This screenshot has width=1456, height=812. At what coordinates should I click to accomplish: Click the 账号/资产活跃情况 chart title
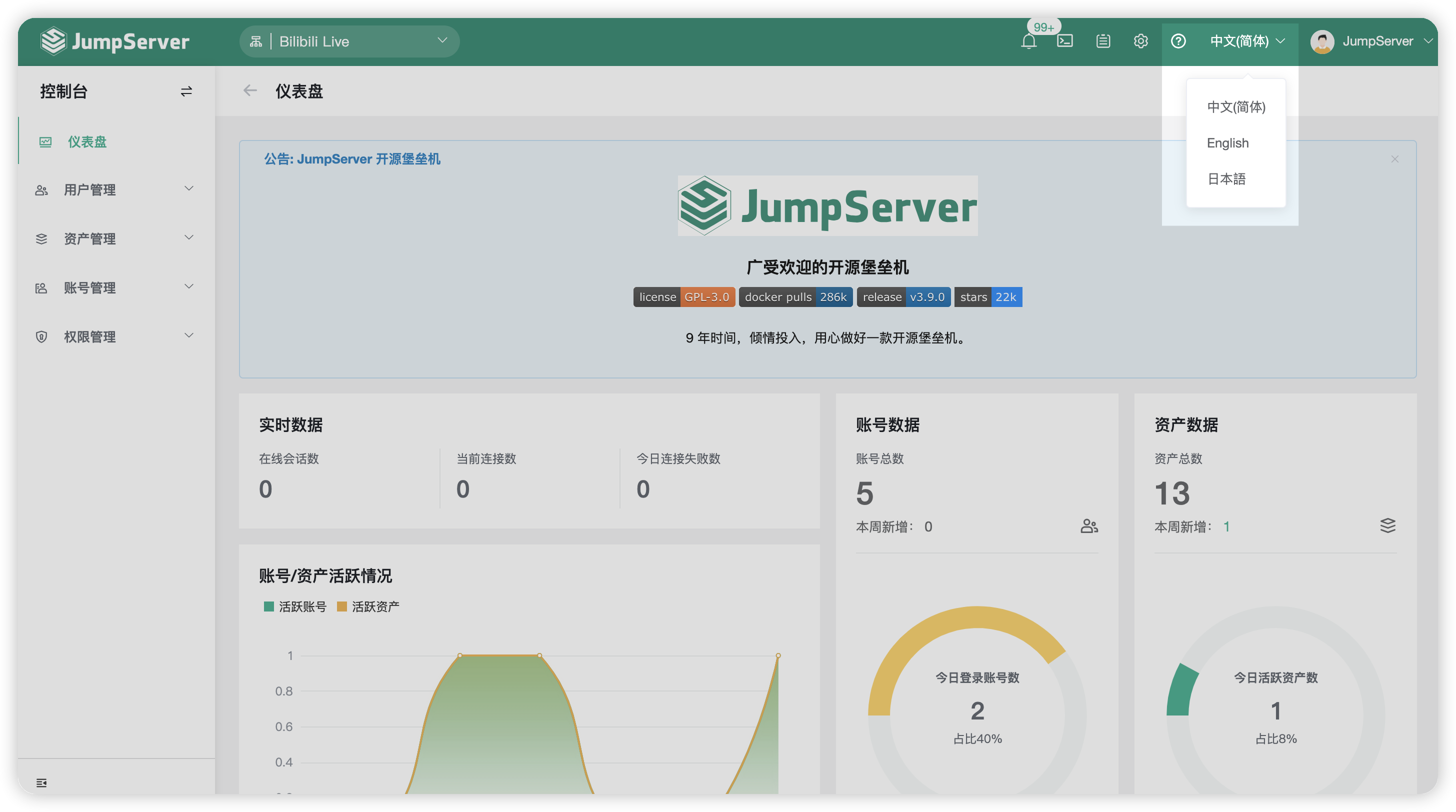pyautogui.click(x=325, y=576)
